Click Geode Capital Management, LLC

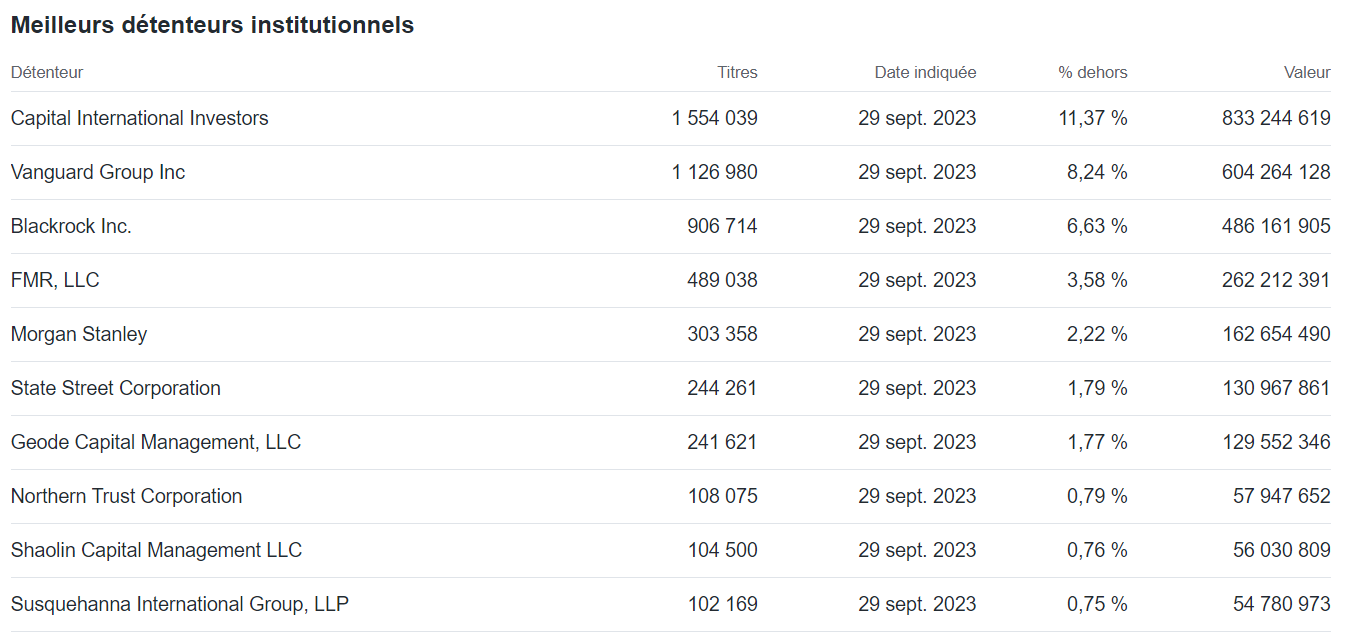click(156, 442)
